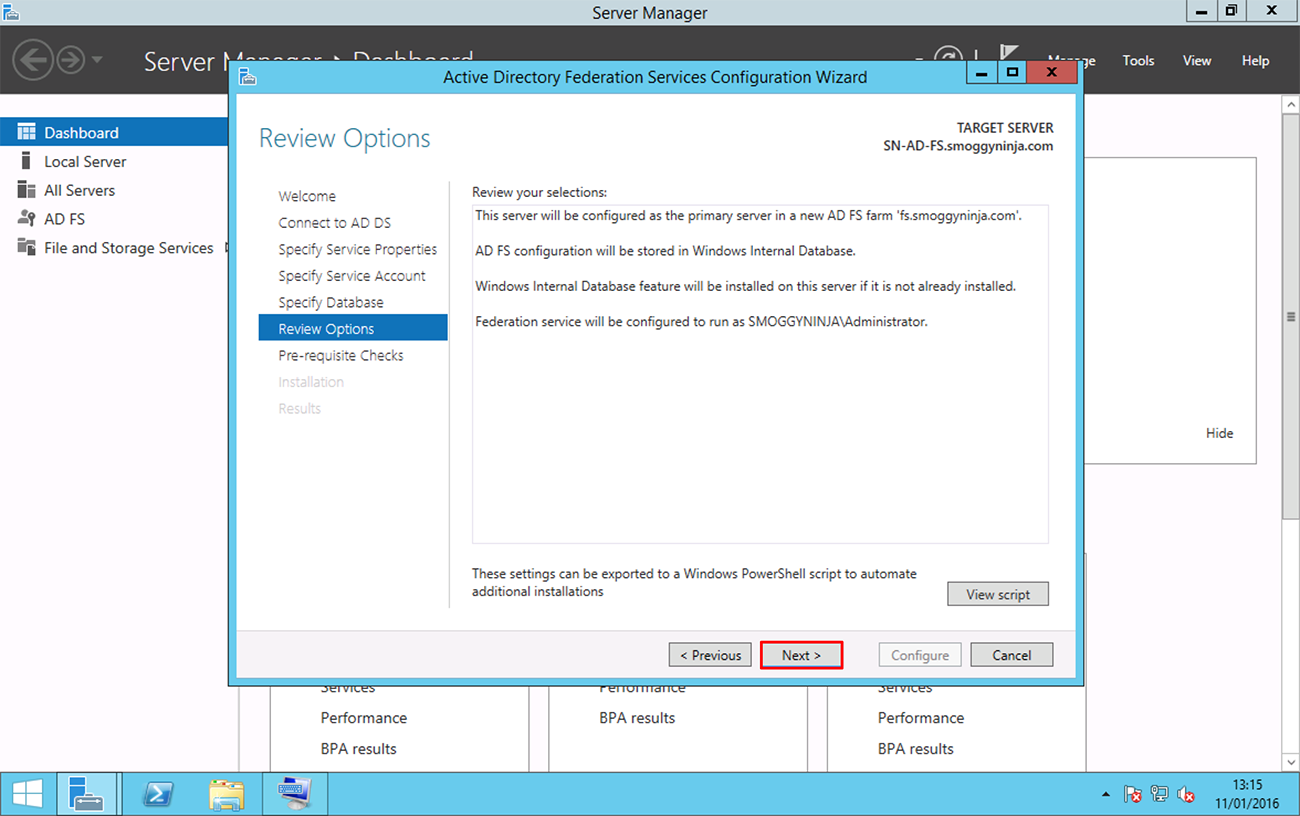This screenshot has height=816, width=1300.
Task: Click Next in the AD FS wizard
Action: click(801, 655)
